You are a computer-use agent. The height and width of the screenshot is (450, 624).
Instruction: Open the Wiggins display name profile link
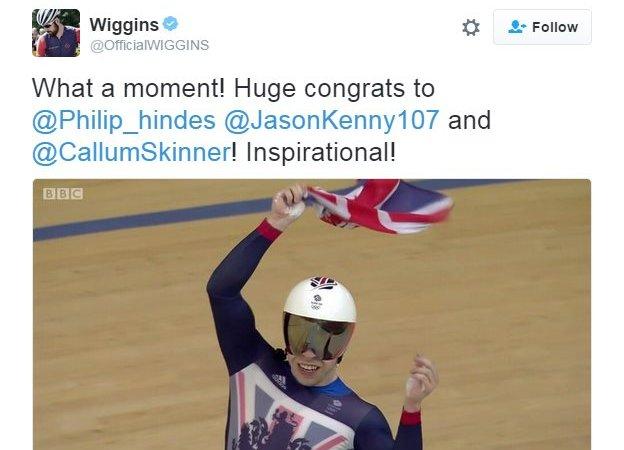124,25
